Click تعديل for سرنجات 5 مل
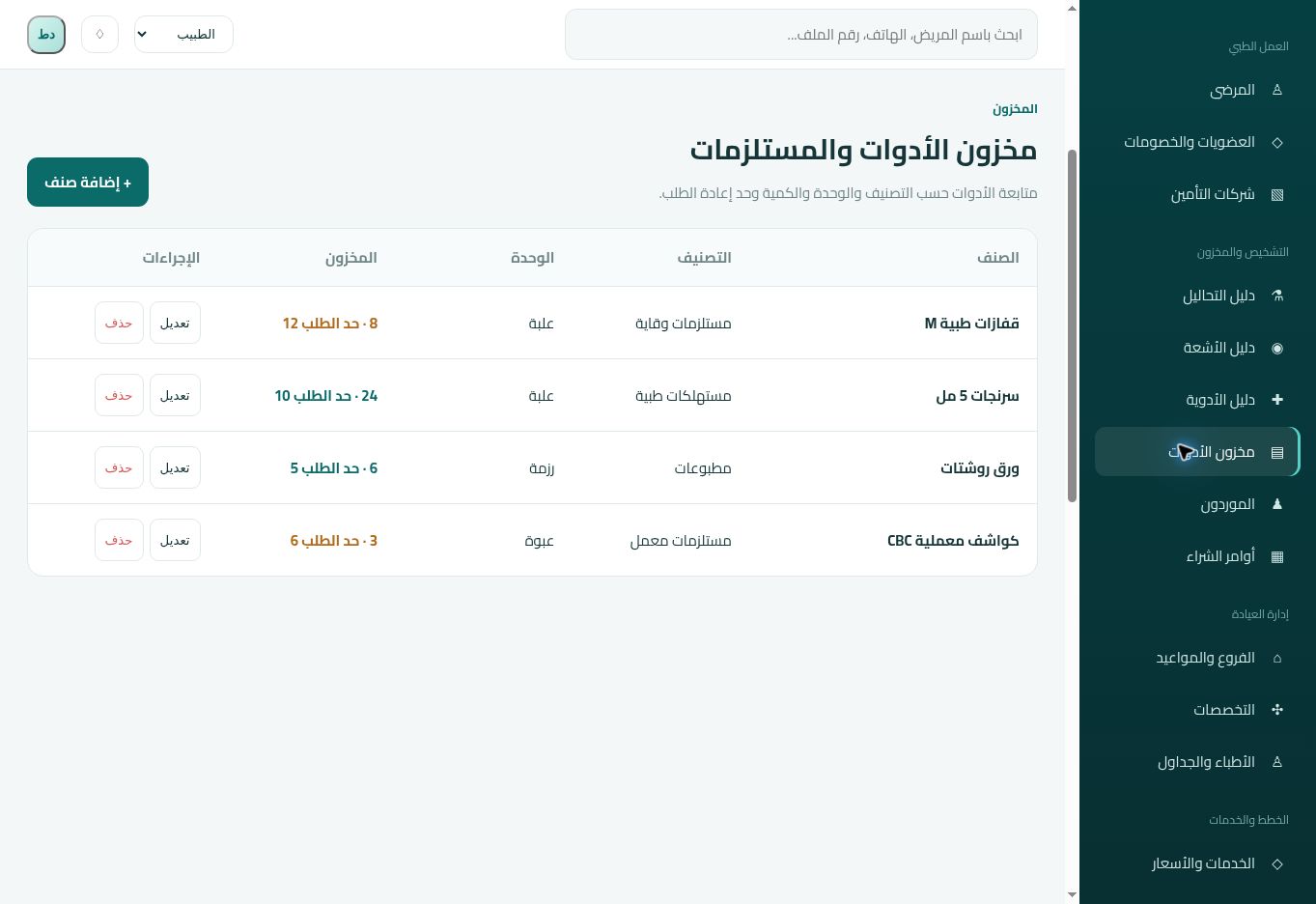 [x=175, y=395]
